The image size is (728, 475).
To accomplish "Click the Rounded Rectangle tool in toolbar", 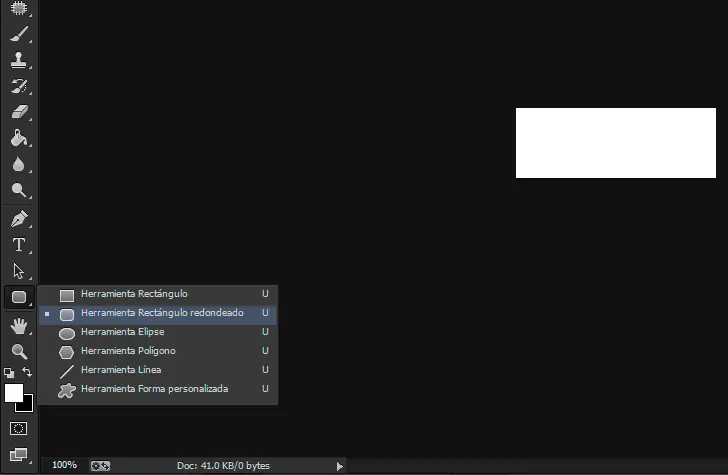I will (x=19, y=297).
